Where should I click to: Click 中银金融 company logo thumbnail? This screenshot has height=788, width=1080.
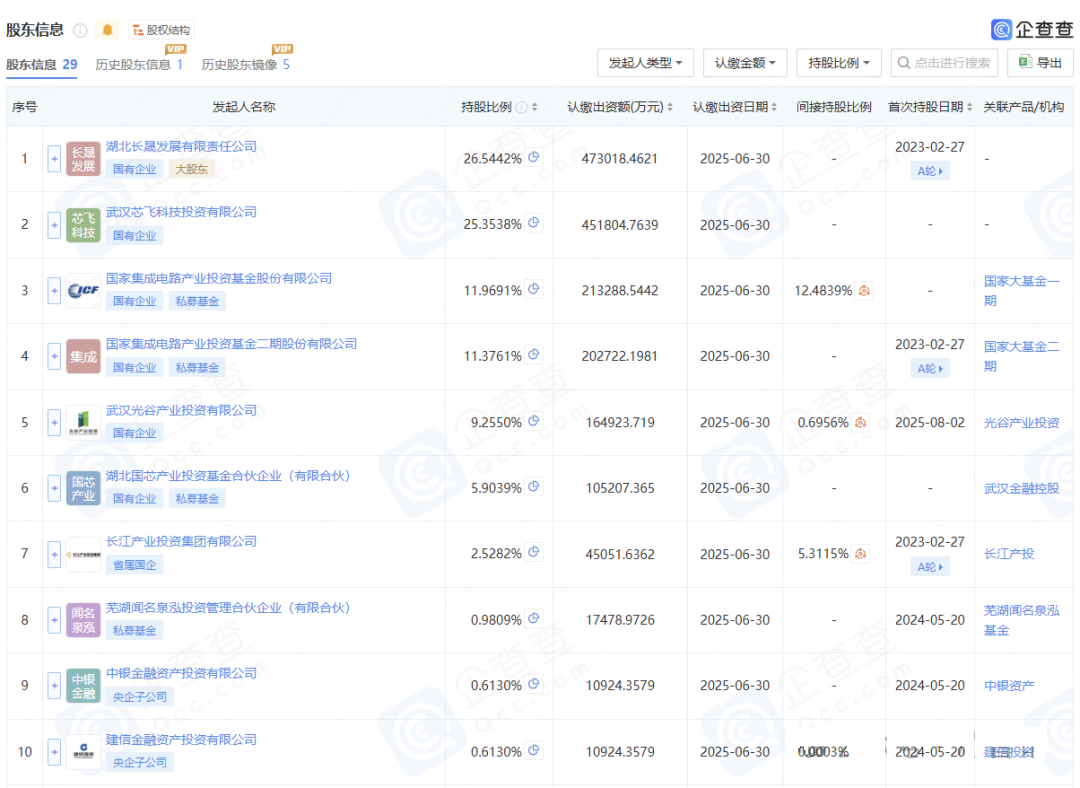83,685
